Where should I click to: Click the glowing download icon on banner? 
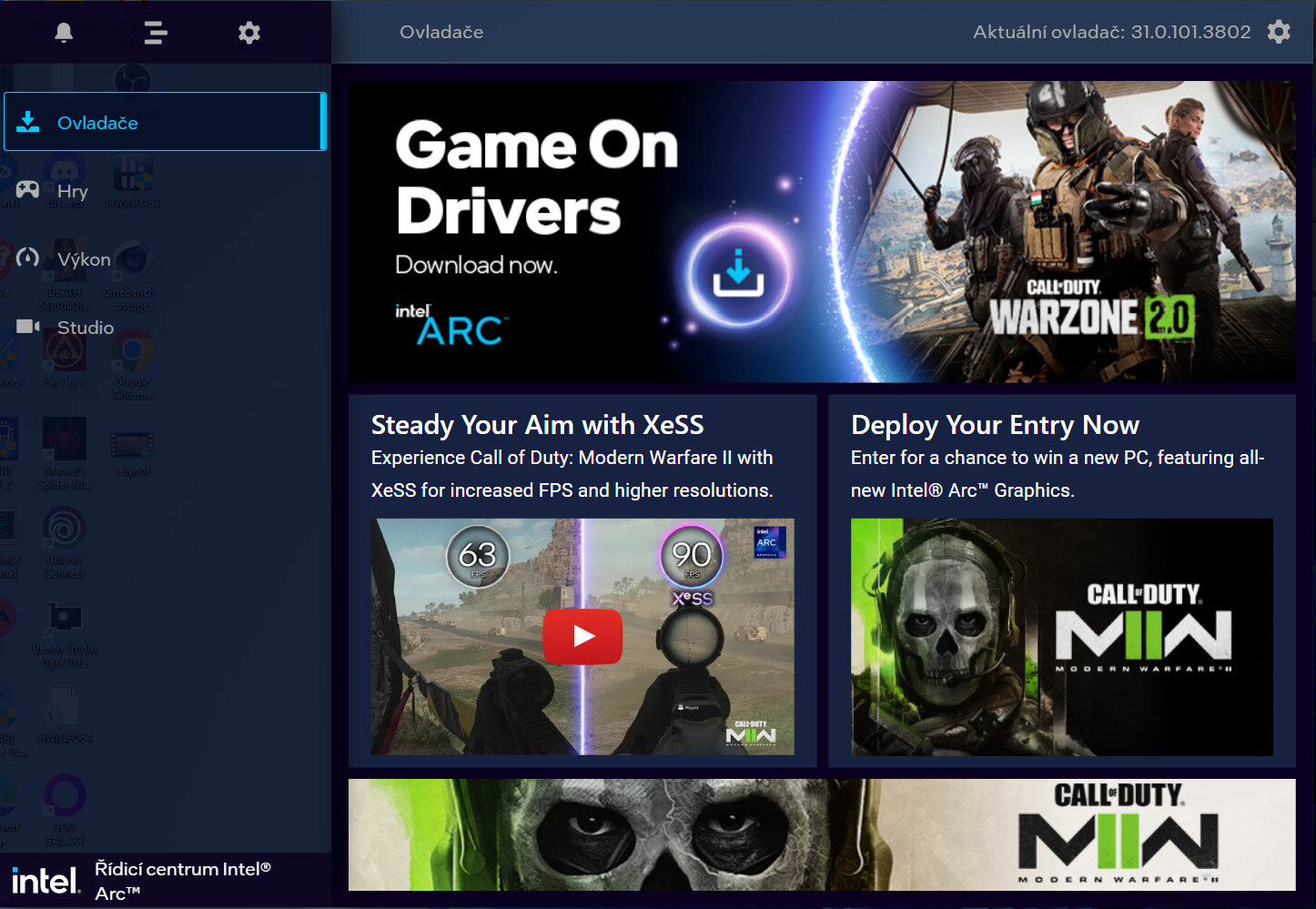click(738, 274)
